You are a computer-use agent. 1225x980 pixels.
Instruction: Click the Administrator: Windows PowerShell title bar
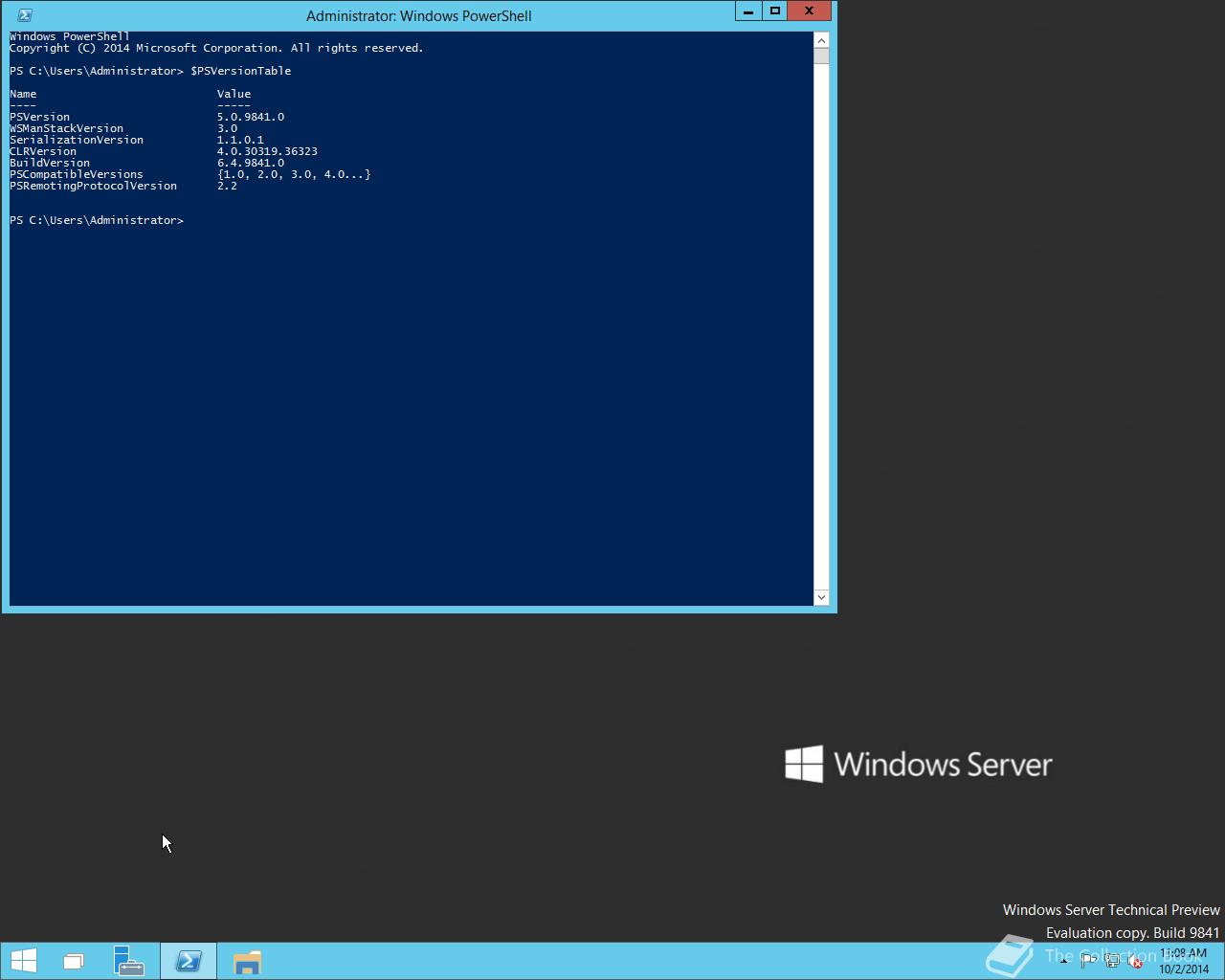pos(418,15)
